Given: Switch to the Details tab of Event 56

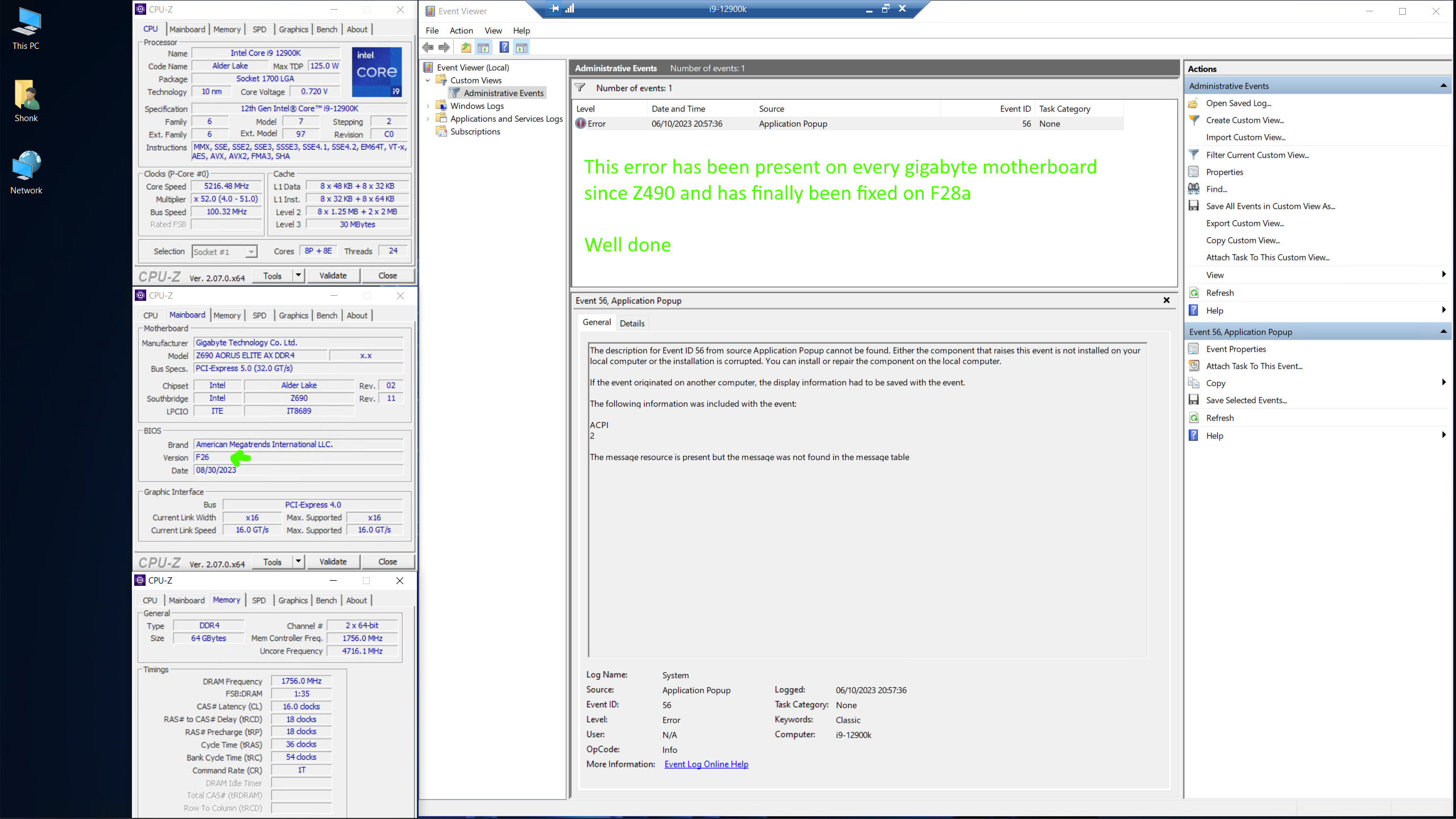Looking at the screenshot, I should 632,322.
